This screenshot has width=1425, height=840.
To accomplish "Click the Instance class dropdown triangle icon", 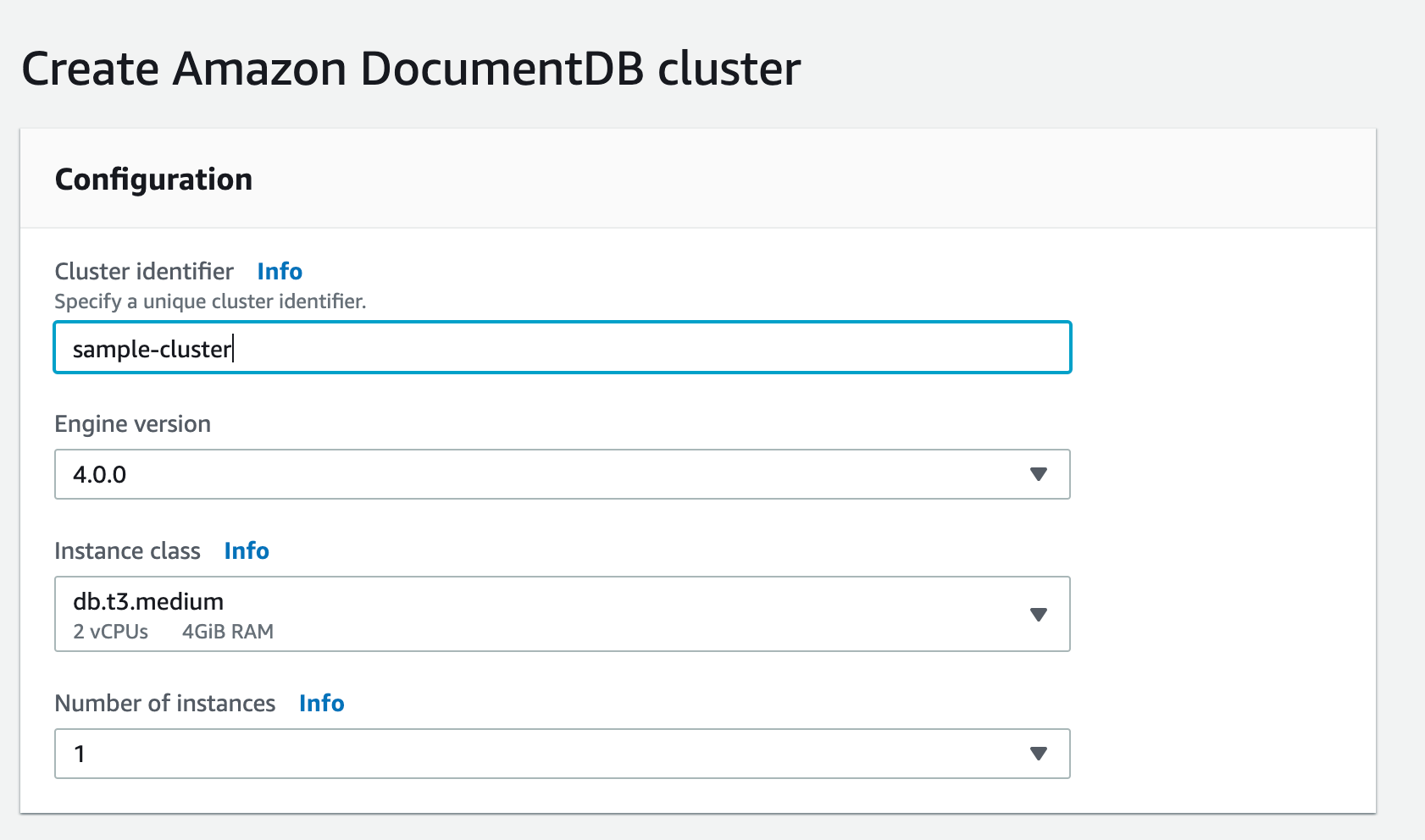I will coord(1038,614).
